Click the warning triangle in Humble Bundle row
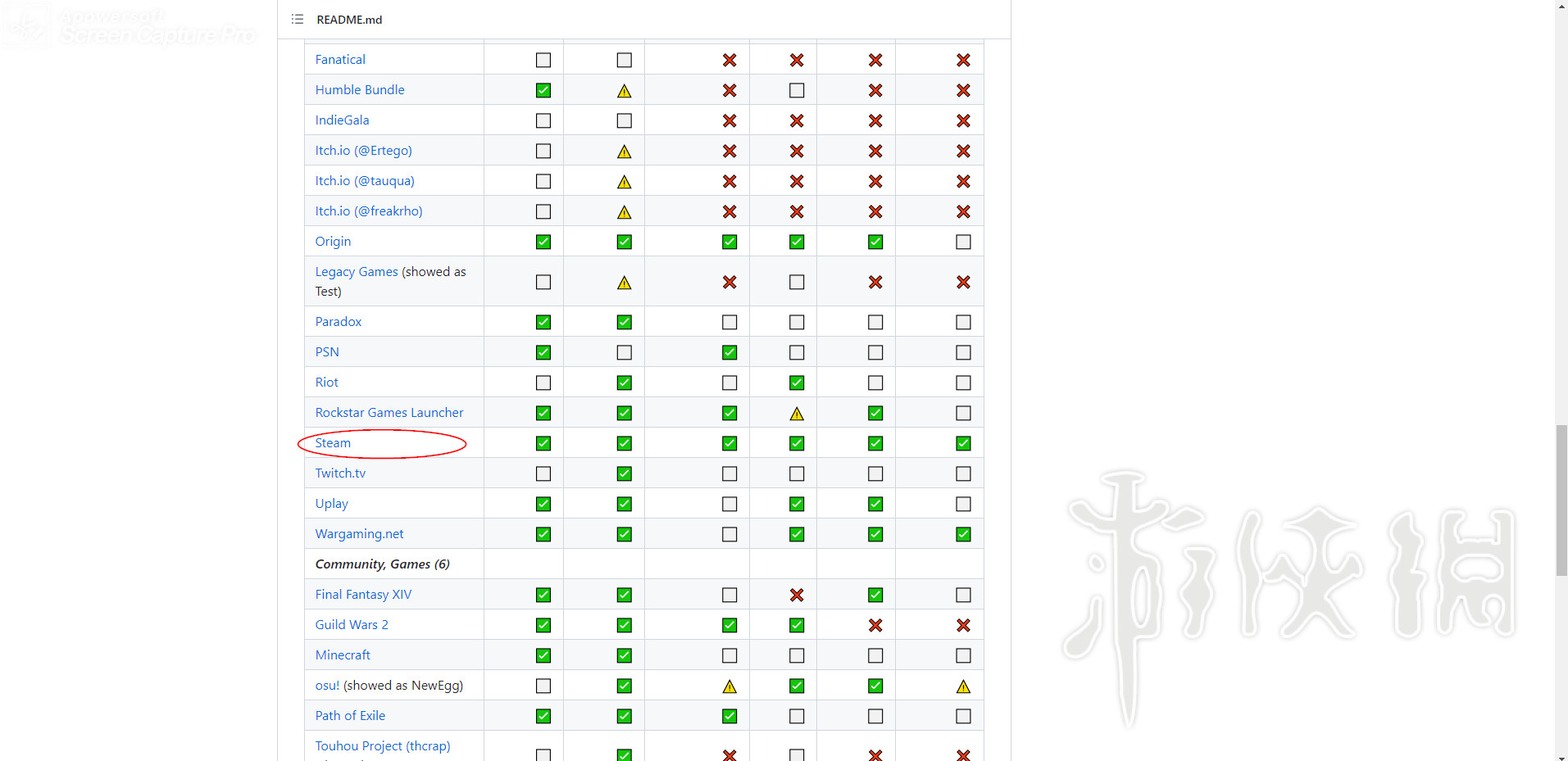Viewport: 1568px width, 761px height. click(x=625, y=90)
